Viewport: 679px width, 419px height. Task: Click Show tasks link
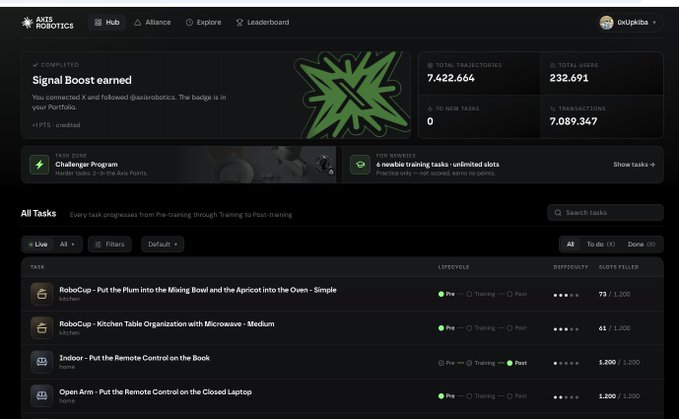point(634,164)
